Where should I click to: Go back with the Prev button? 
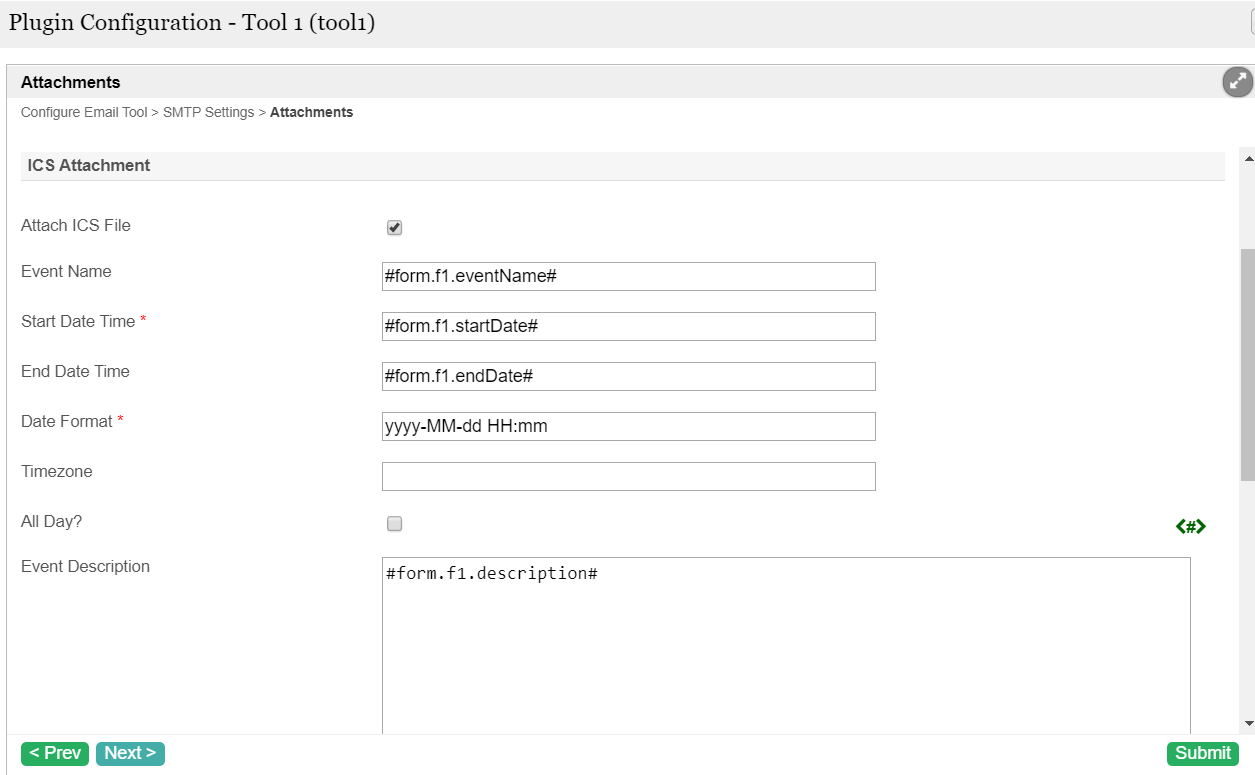click(x=55, y=753)
